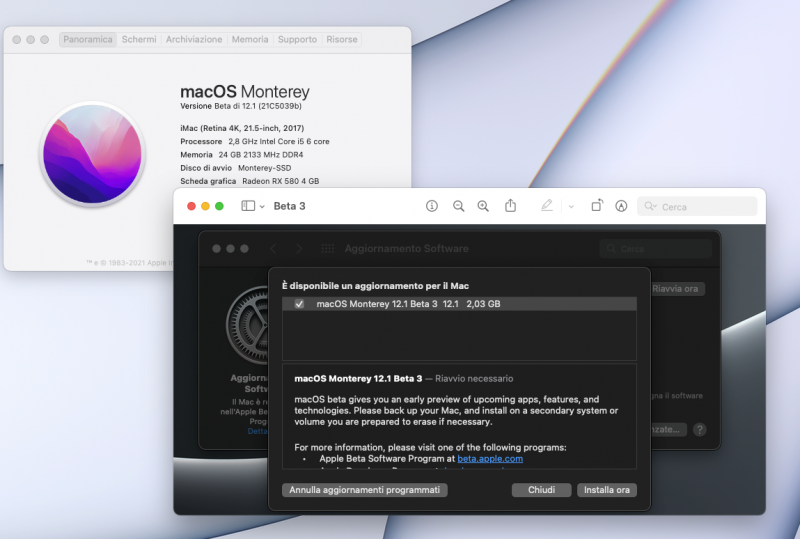Show all preferences grid icon
Screen dimensions: 800x539
328,249
